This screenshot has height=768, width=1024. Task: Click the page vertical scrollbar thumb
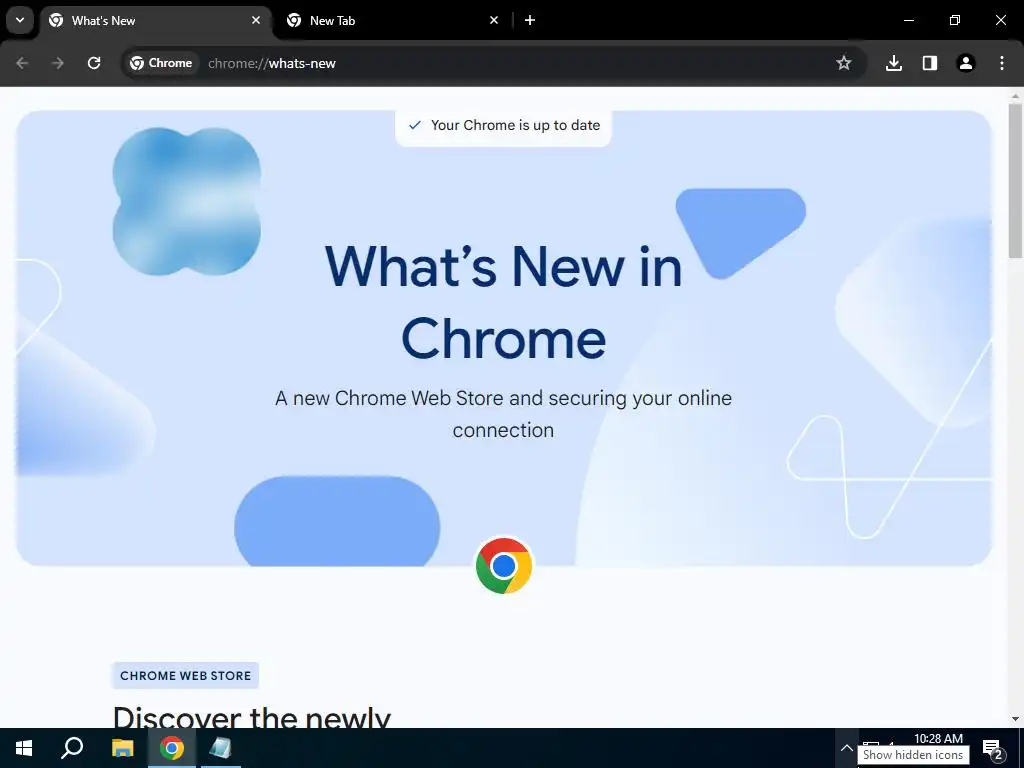[x=1016, y=180]
